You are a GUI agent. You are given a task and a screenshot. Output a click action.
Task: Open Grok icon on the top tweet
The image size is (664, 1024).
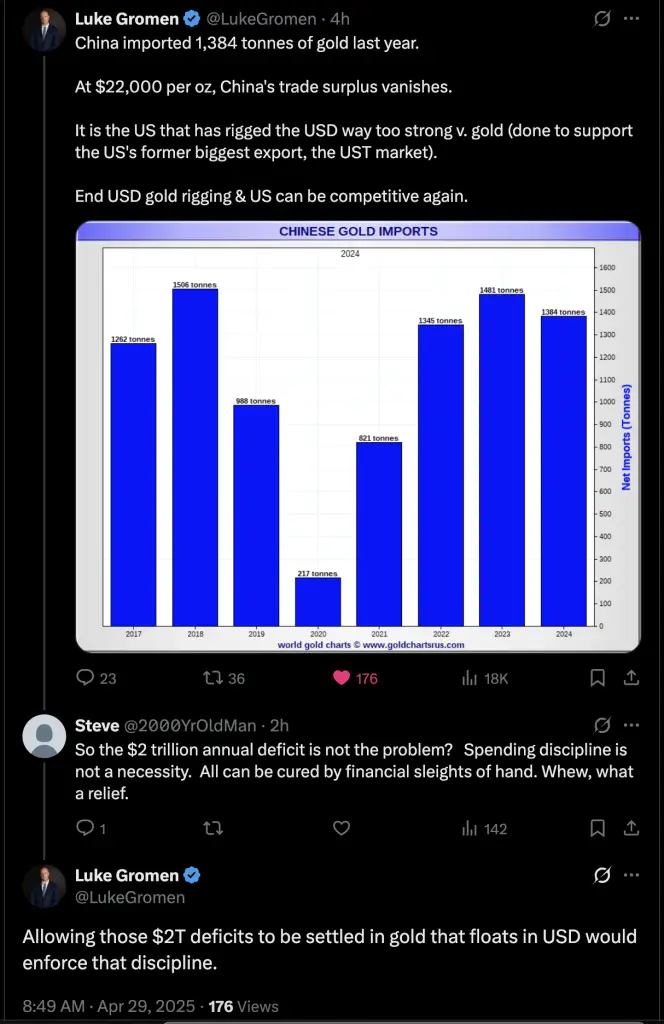tap(602, 18)
